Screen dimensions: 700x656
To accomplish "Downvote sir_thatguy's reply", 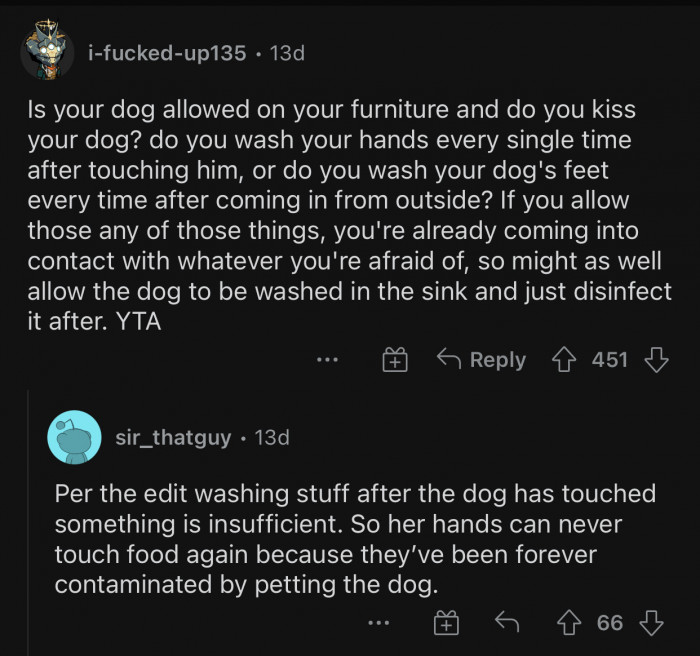I will [652, 623].
